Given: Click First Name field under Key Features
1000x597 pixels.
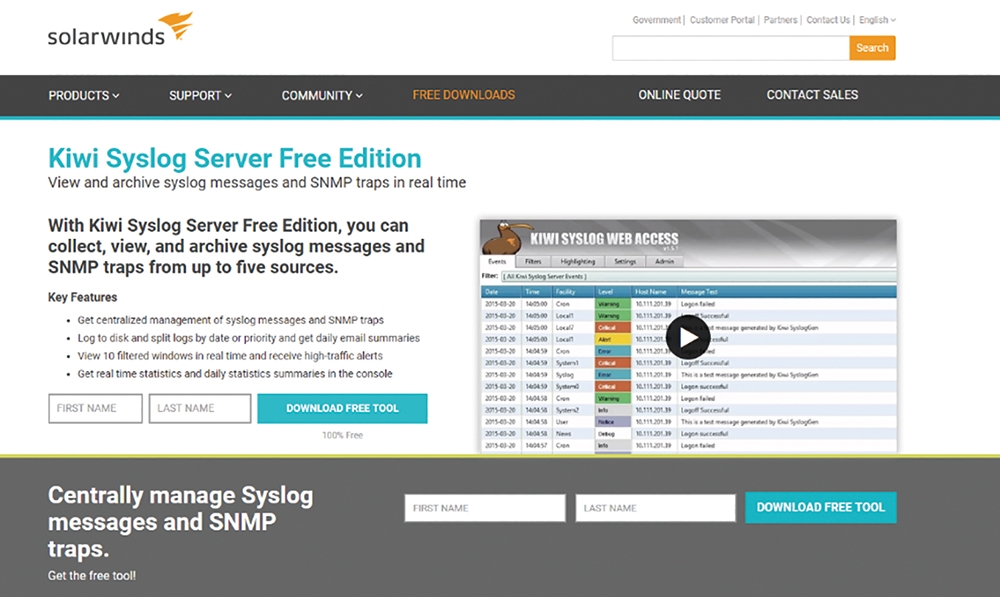Looking at the screenshot, I should (x=95, y=408).
